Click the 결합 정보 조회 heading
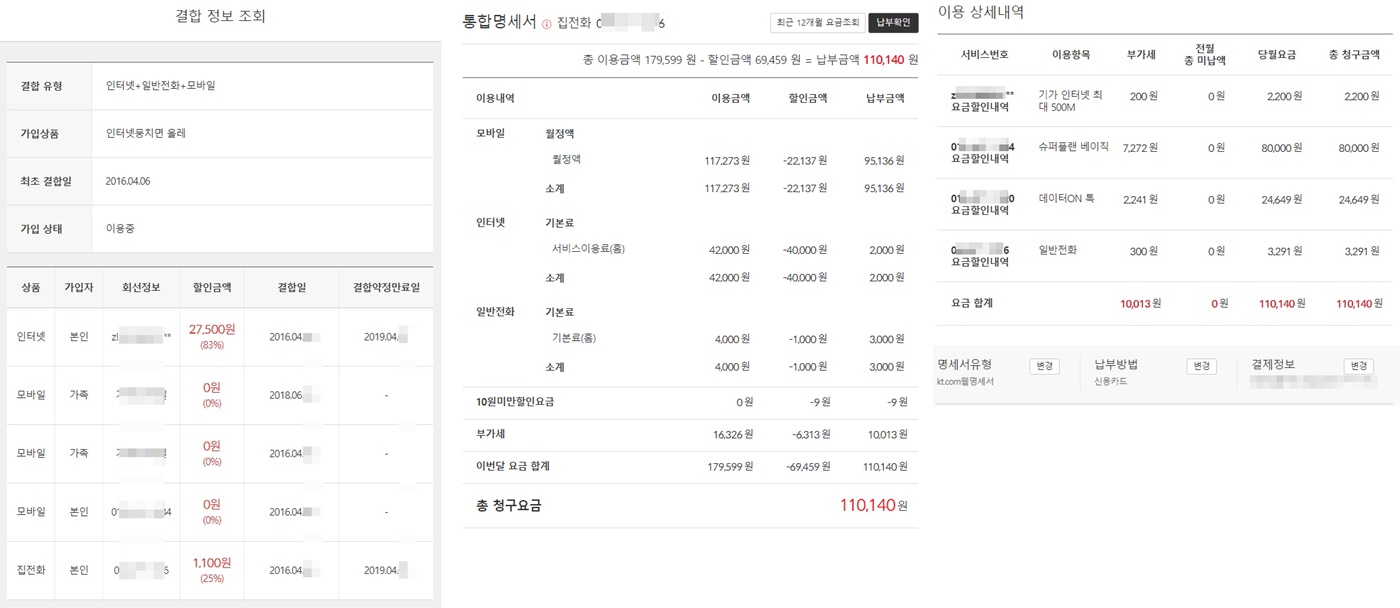This screenshot has width=1400, height=608. 219,17
